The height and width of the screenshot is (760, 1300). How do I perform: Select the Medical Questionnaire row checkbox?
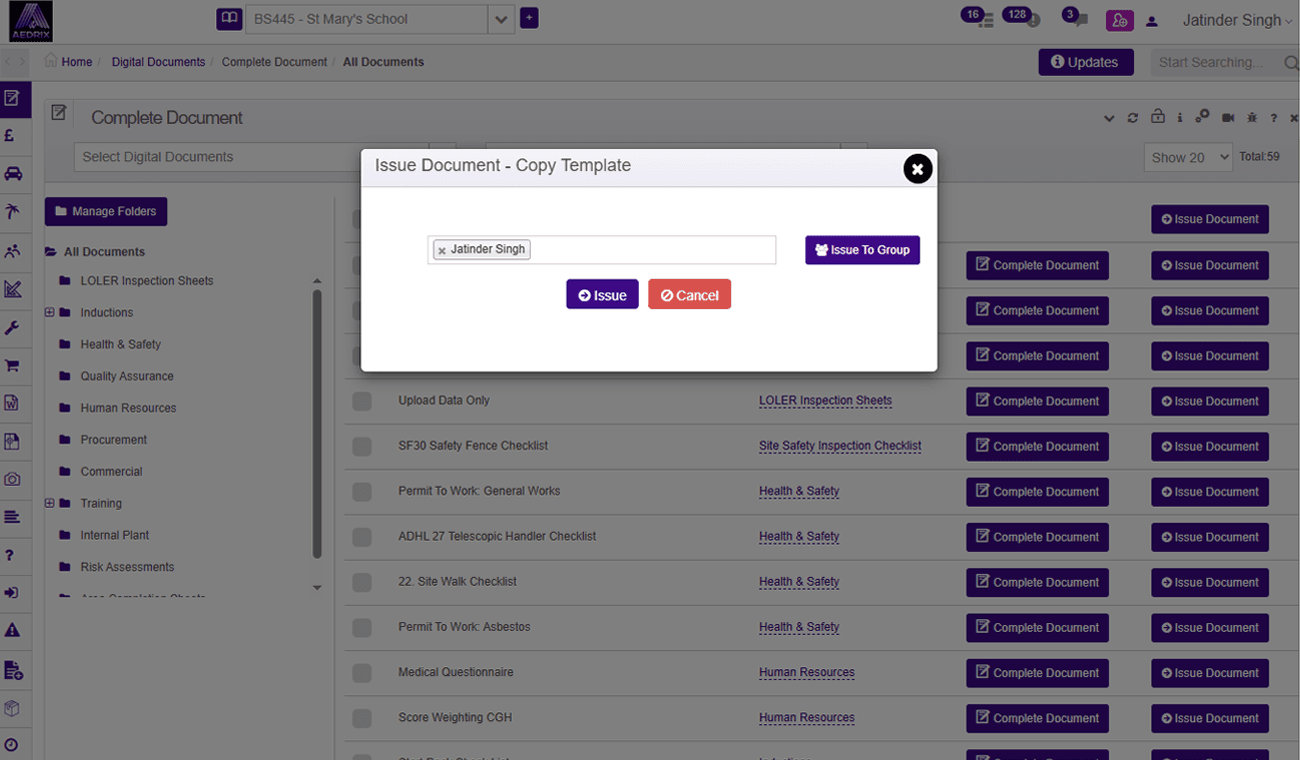pyautogui.click(x=362, y=673)
